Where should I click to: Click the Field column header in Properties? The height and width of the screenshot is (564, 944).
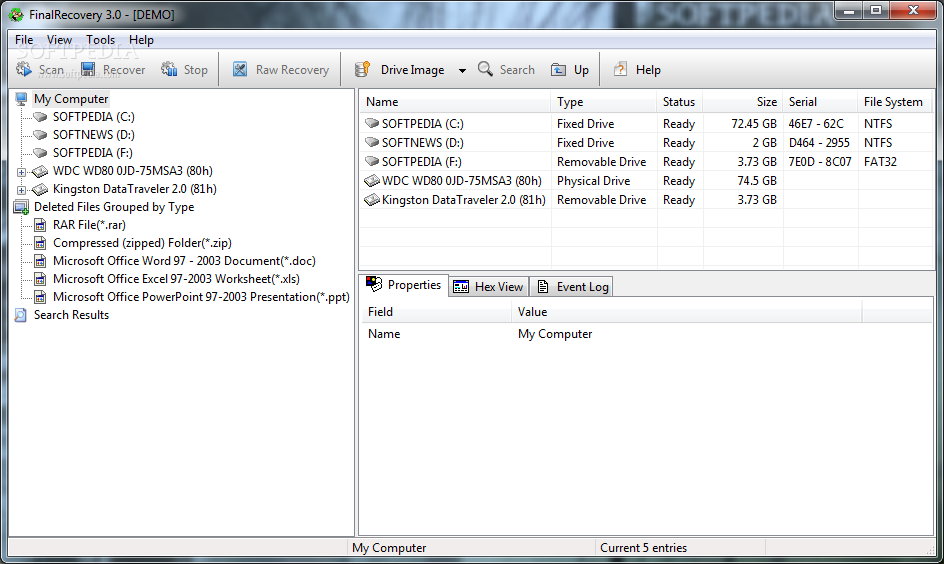(436, 312)
